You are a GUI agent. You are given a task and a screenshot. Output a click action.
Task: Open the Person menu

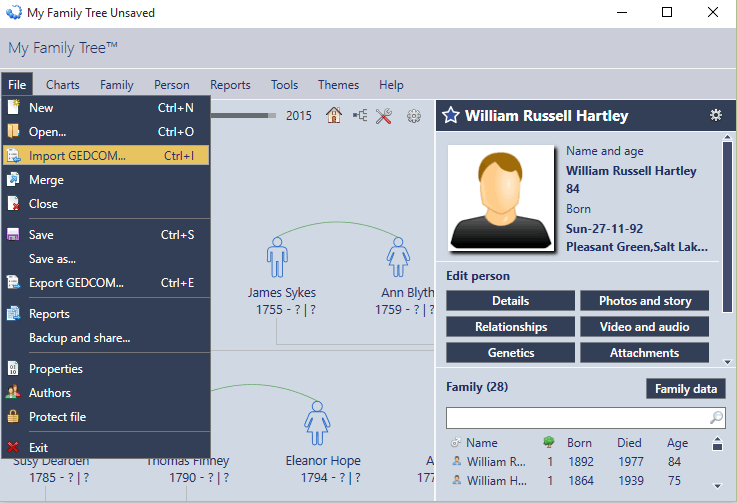click(172, 85)
